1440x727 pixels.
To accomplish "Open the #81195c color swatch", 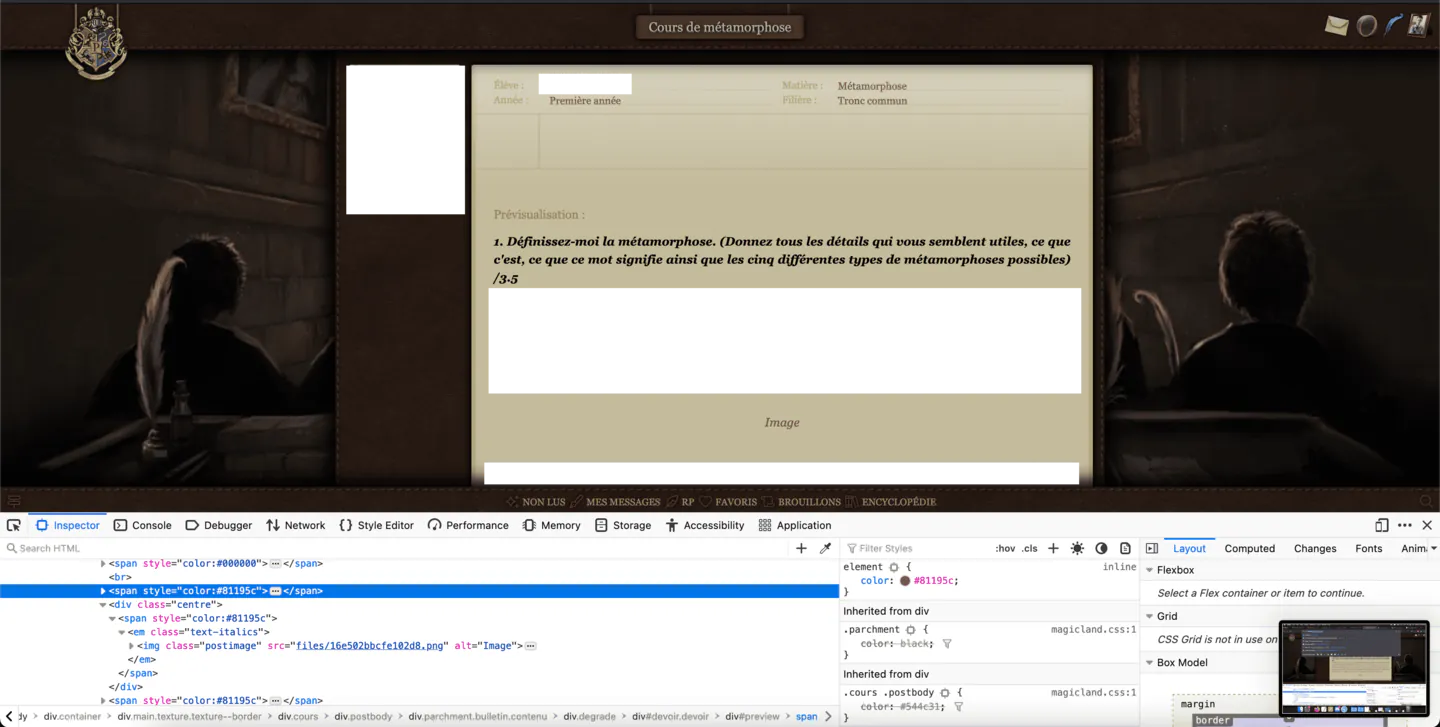I will (905, 581).
